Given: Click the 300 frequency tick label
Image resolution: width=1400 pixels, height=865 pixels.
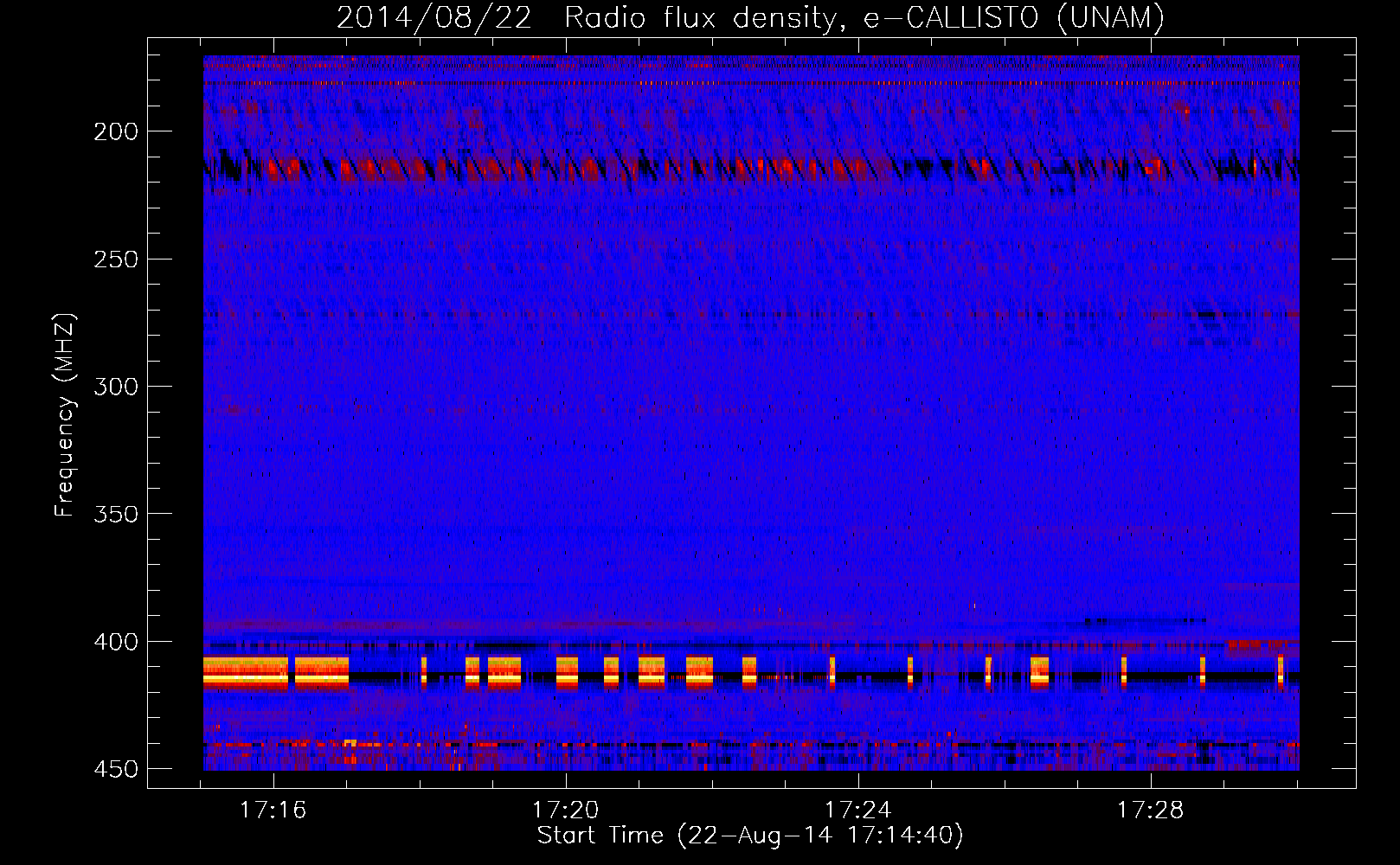Looking at the screenshot, I should (116, 387).
